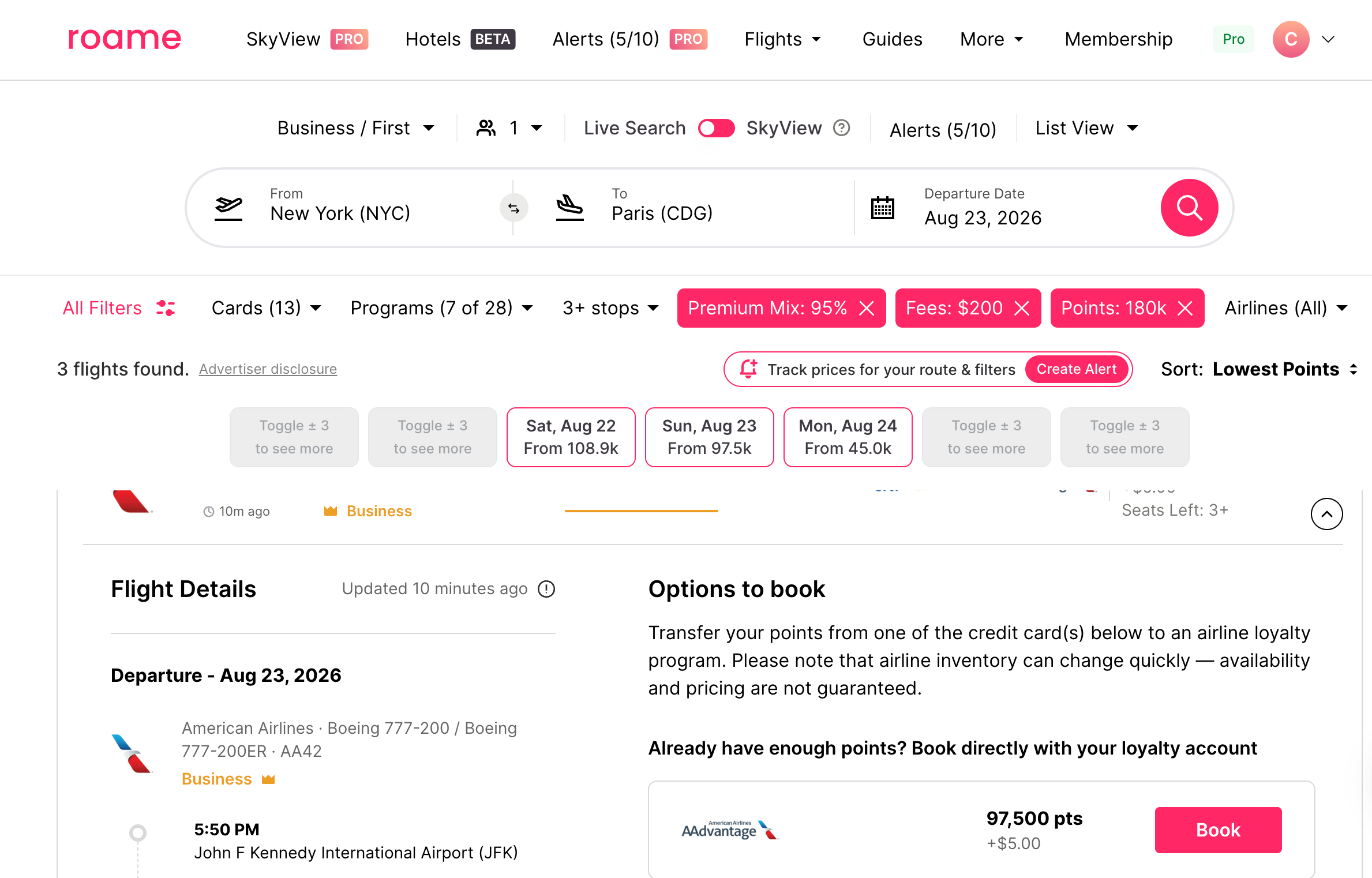Image resolution: width=1372 pixels, height=878 pixels.
Task: Open the Flights menu
Action: 782,39
